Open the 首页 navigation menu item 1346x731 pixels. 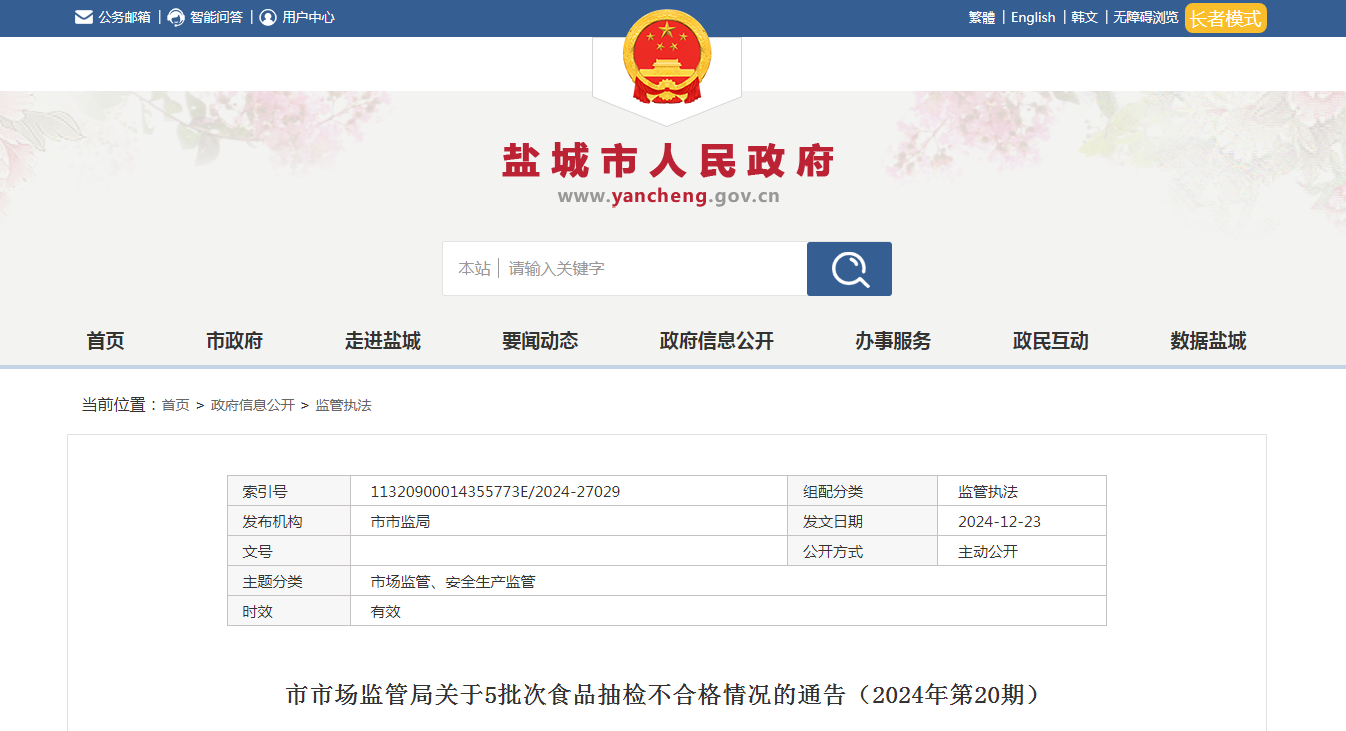coord(106,341)
